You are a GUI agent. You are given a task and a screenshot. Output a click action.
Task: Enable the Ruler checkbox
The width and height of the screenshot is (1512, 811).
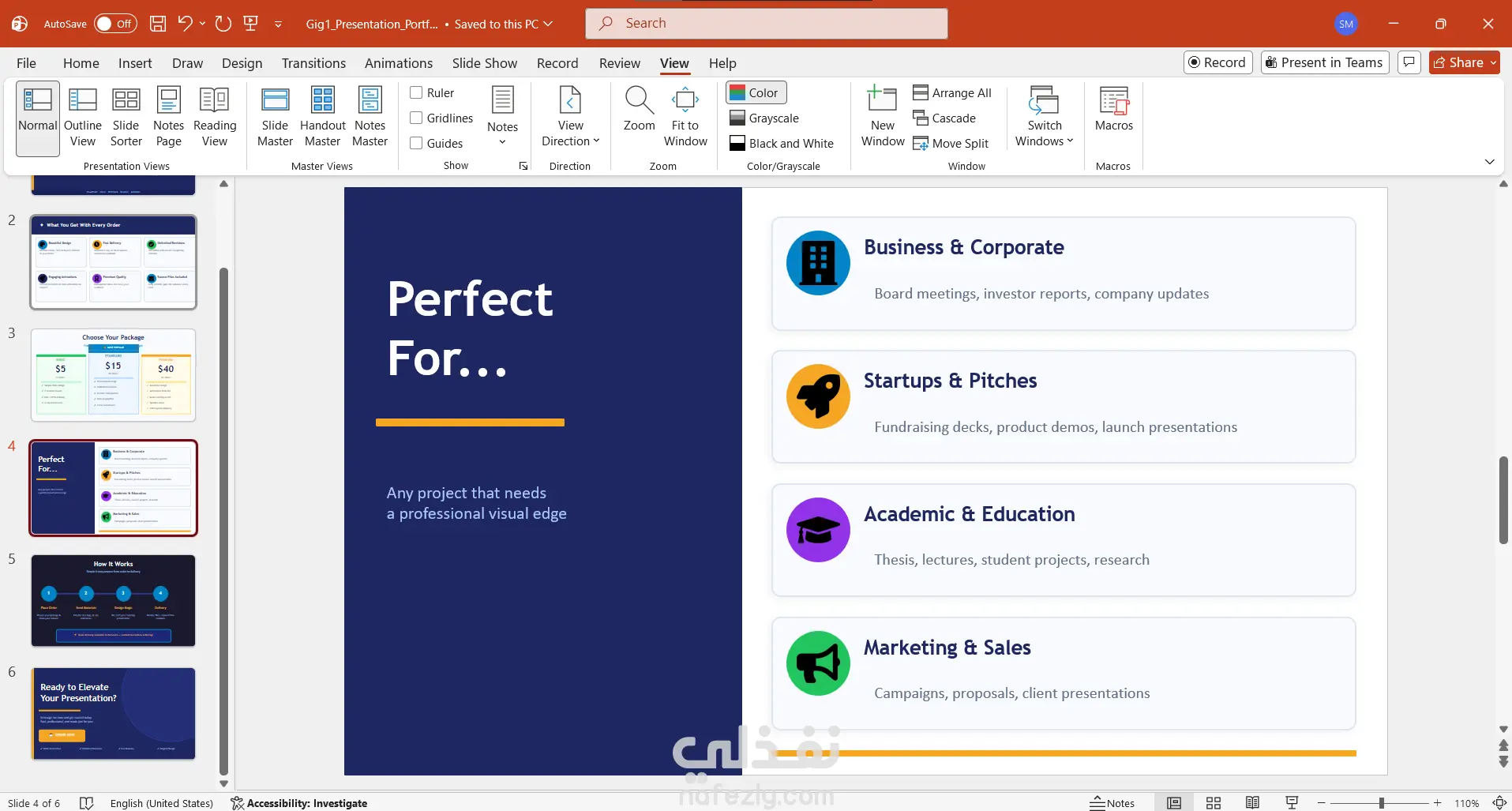point(416,92)
